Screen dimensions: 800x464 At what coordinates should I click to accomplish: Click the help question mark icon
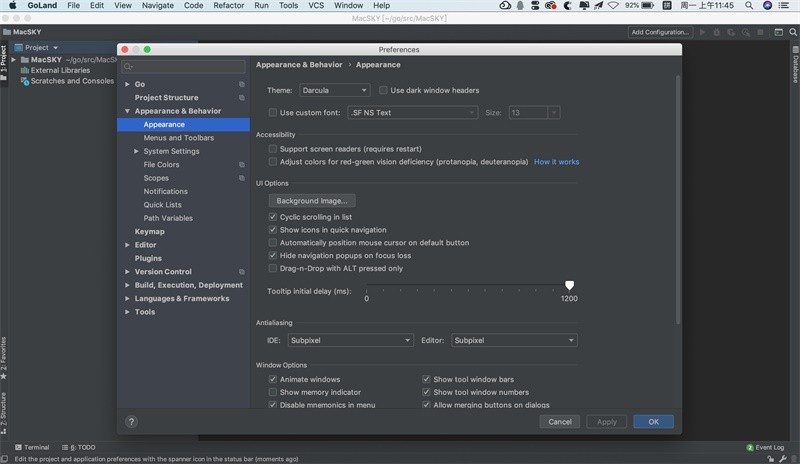point(131,422)
